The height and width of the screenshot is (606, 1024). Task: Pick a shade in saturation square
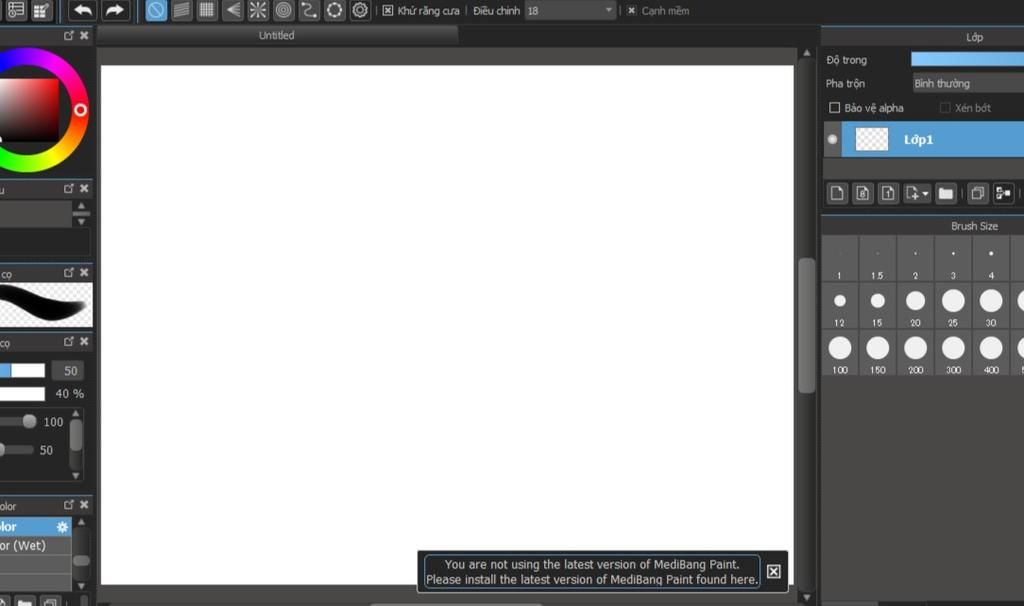(29, 110)
